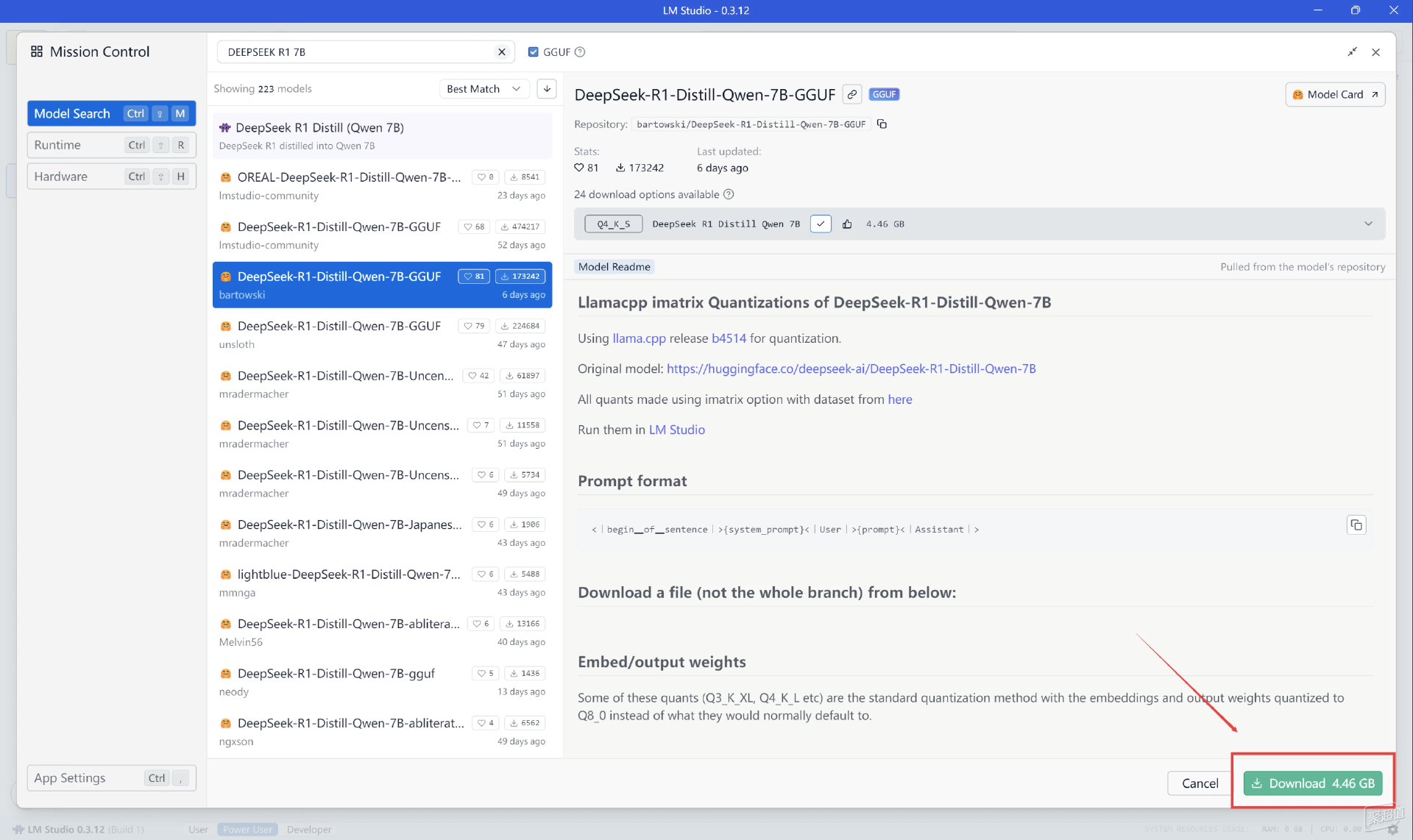
Task: Click the heart stats icon showing 81
Action: (579, 168)
